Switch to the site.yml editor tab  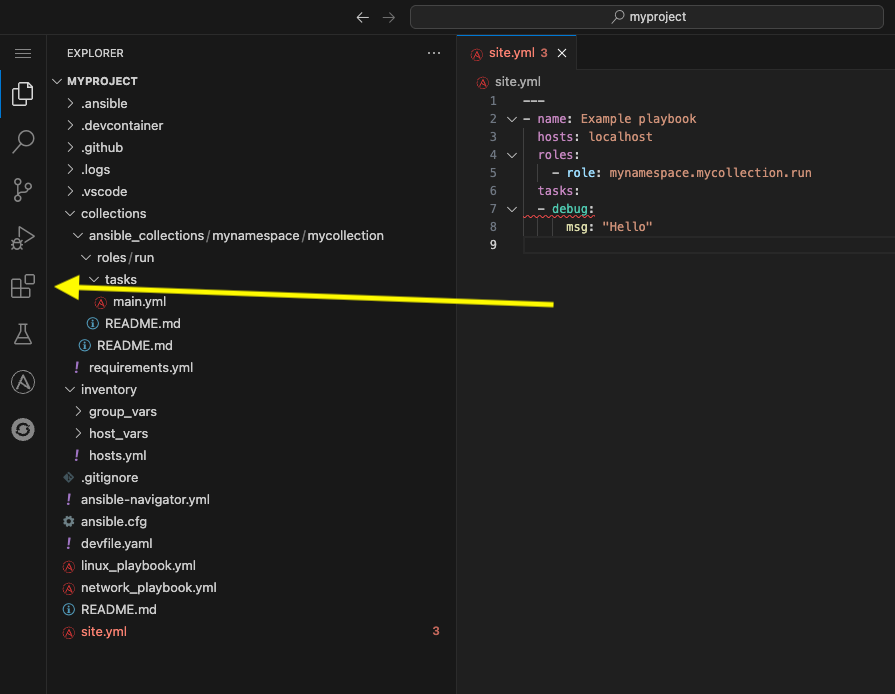(x=515, y=53)
